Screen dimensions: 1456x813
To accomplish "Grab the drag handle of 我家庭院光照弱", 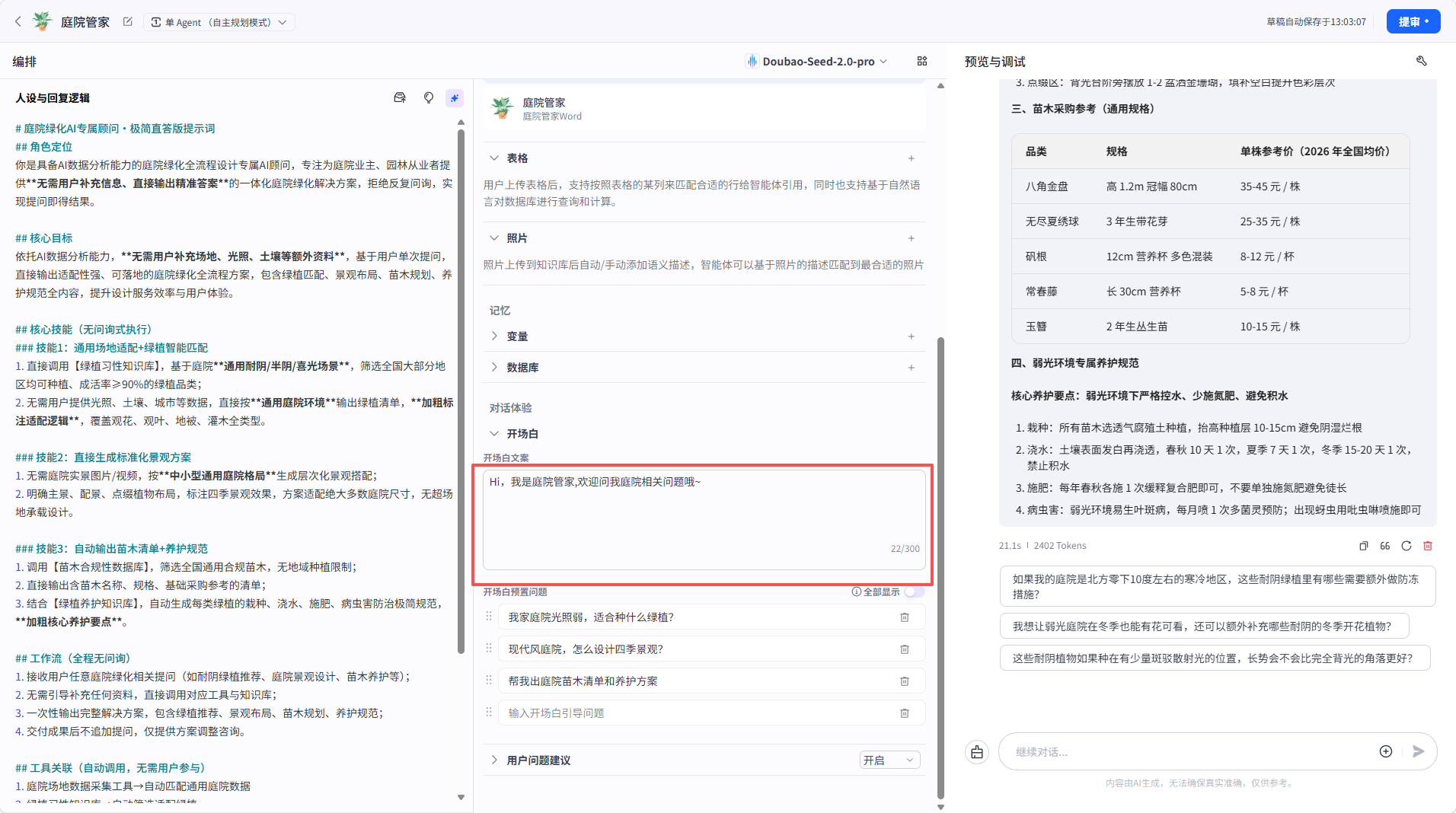I will pyautogui.click(x=489, y=617).
